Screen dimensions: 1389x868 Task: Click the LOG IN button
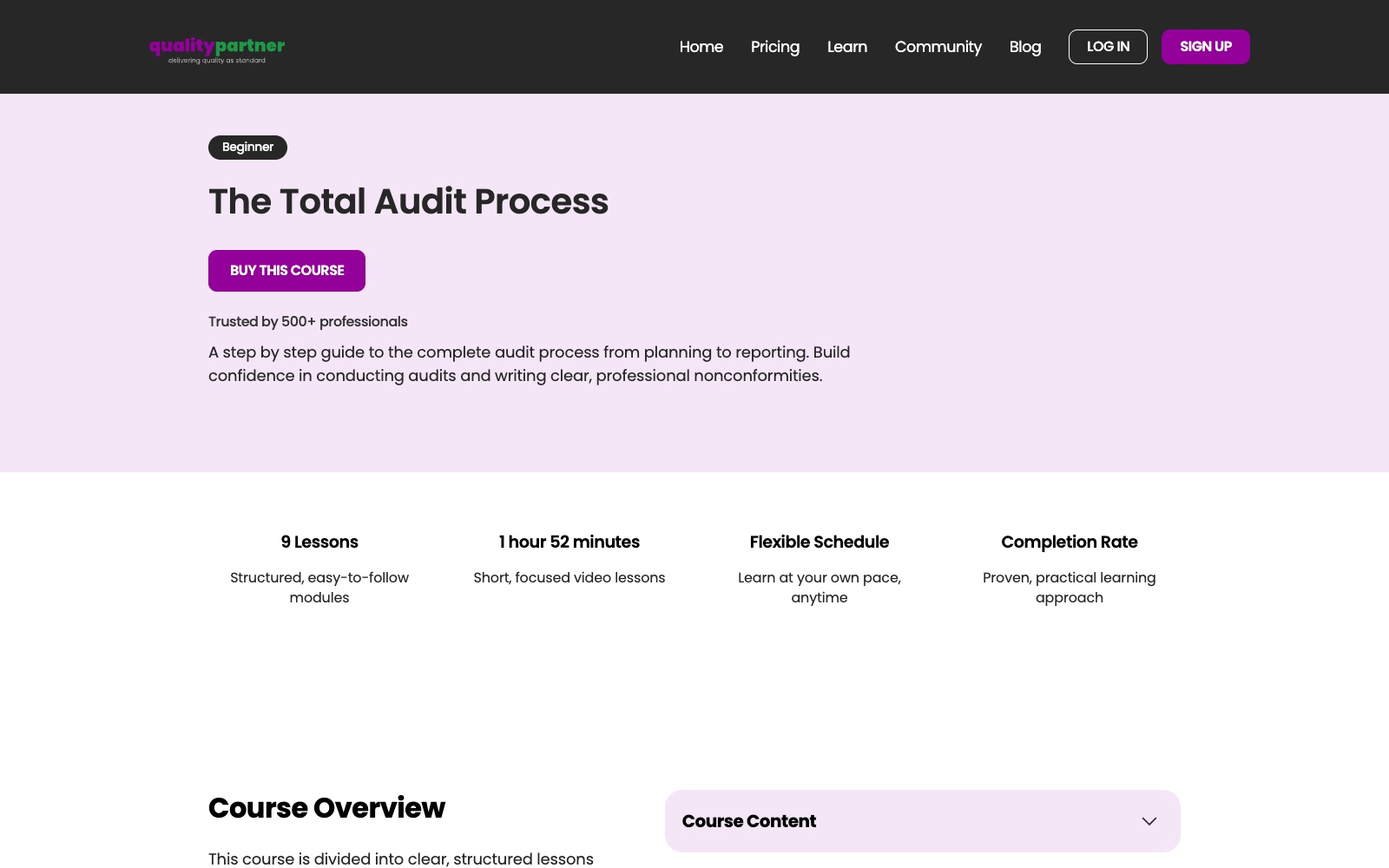tap(1108, 47)
